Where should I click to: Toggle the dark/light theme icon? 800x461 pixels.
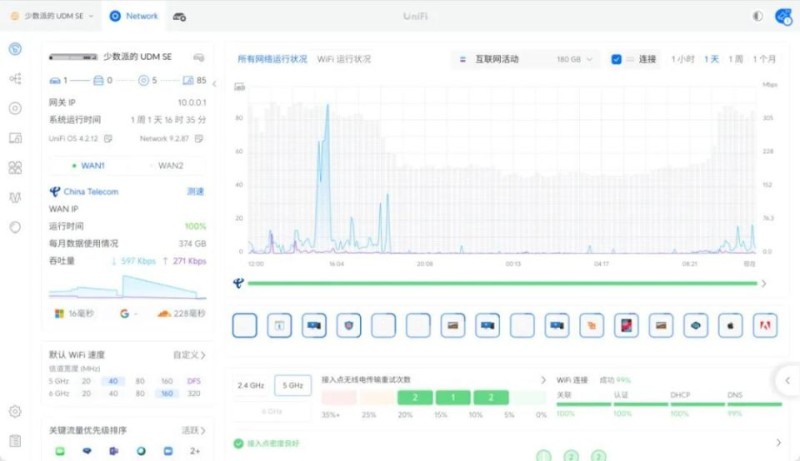pos(757,16)
